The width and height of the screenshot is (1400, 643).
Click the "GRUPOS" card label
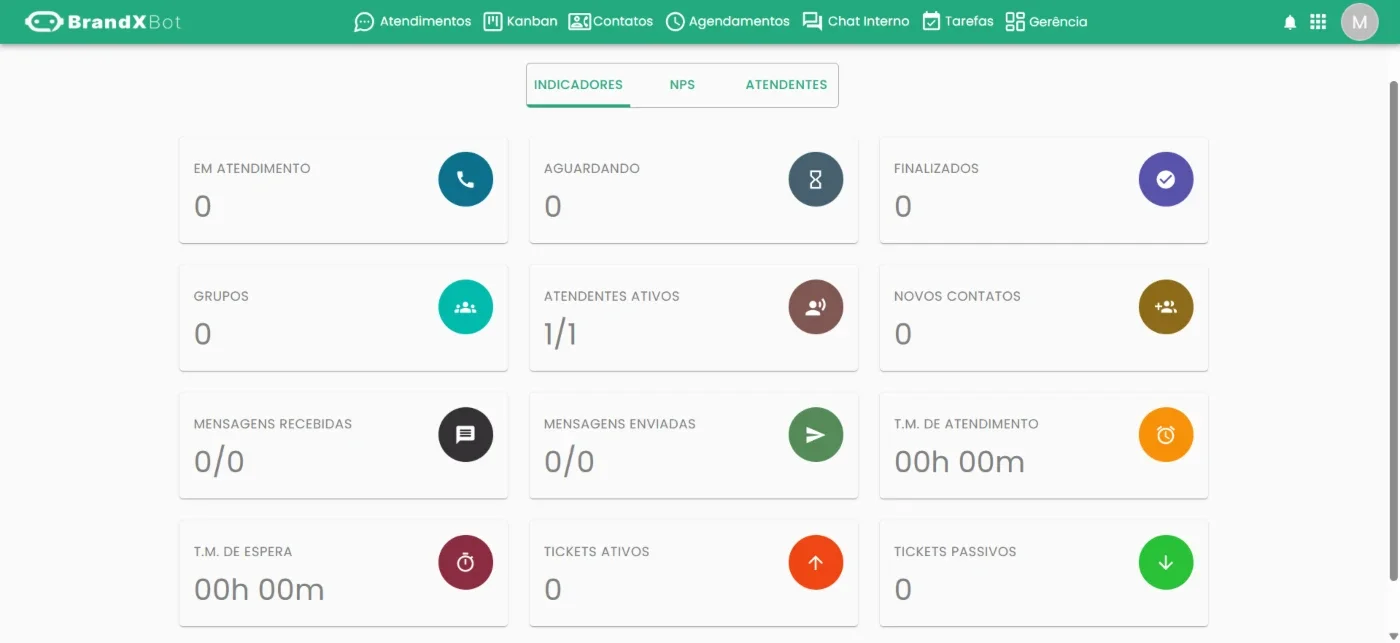coord(221,297)
